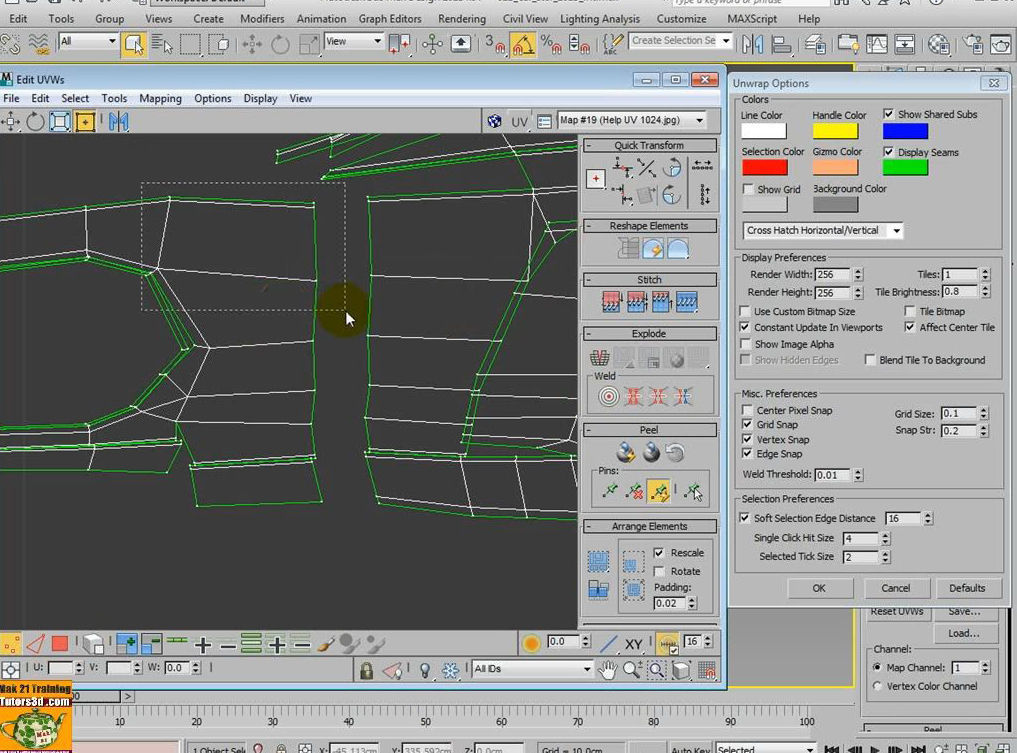The width and height of the screenshot is (1017, 753).
Task: Open the Mapping menu in Edit UVWs
Action: 160,99
